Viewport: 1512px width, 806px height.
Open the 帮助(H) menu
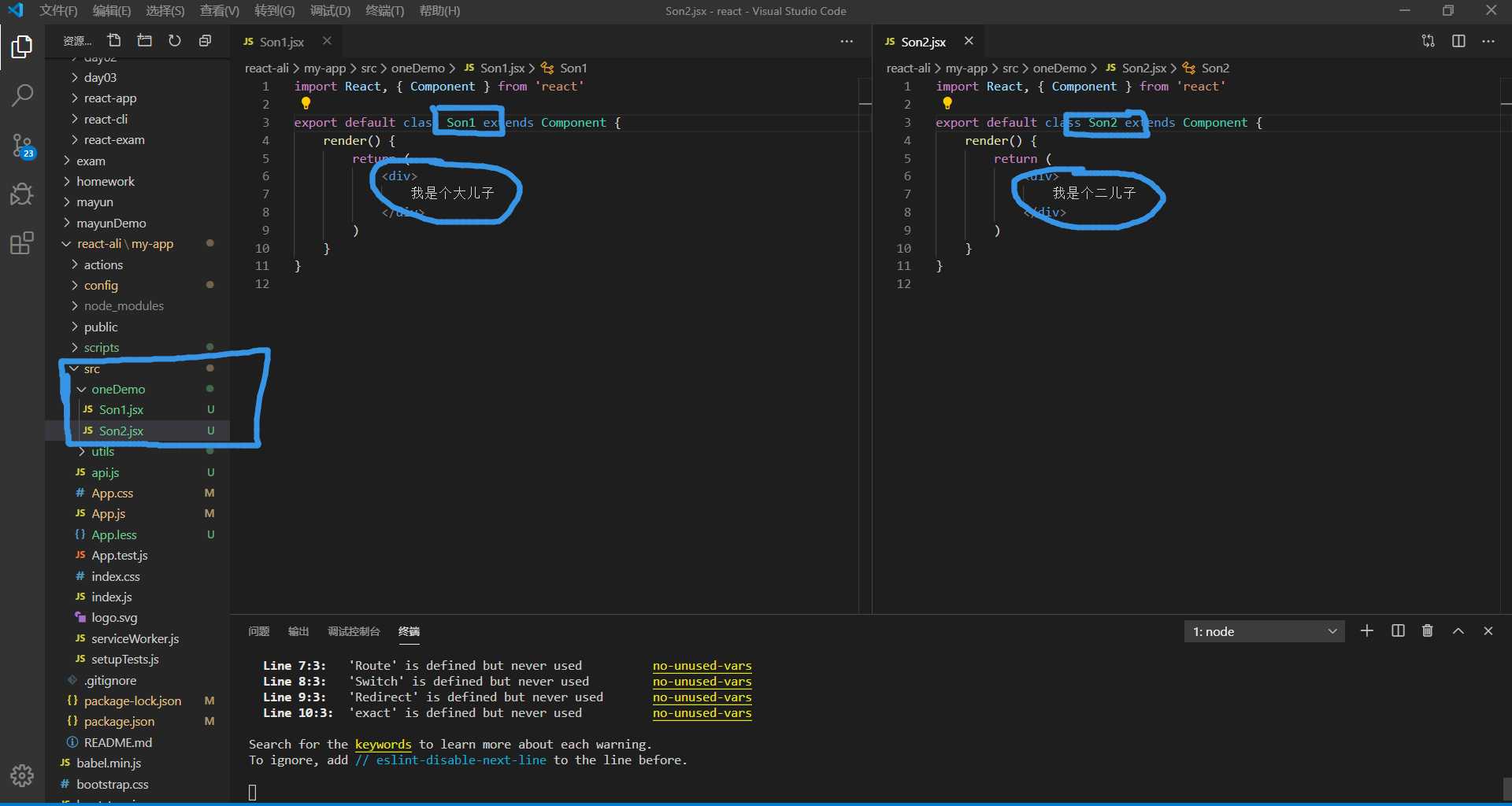click(x=439, y=11)
